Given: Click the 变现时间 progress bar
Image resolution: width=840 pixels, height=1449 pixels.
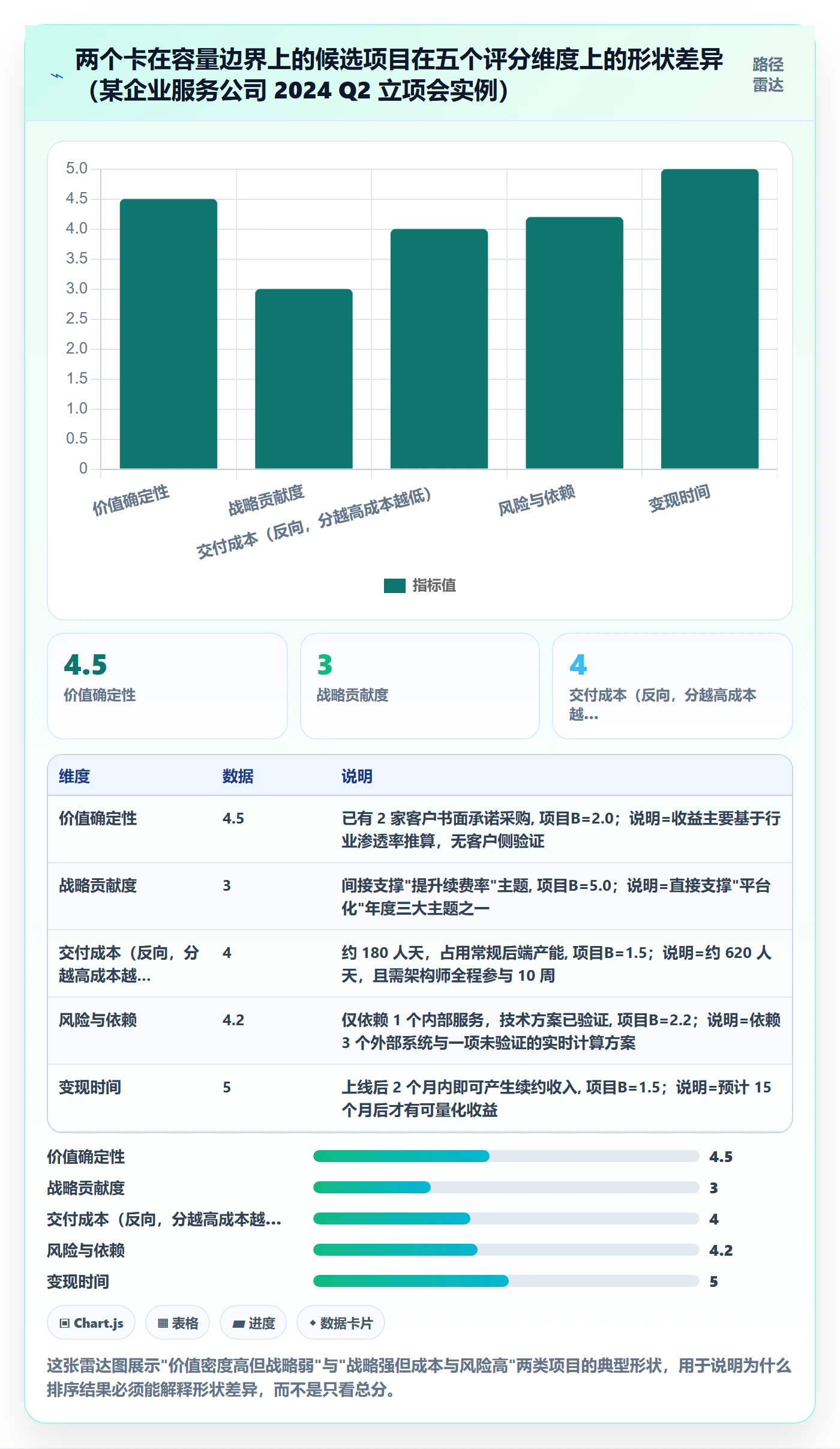Looking at the screenshot, I should (x=506, y=1281).
